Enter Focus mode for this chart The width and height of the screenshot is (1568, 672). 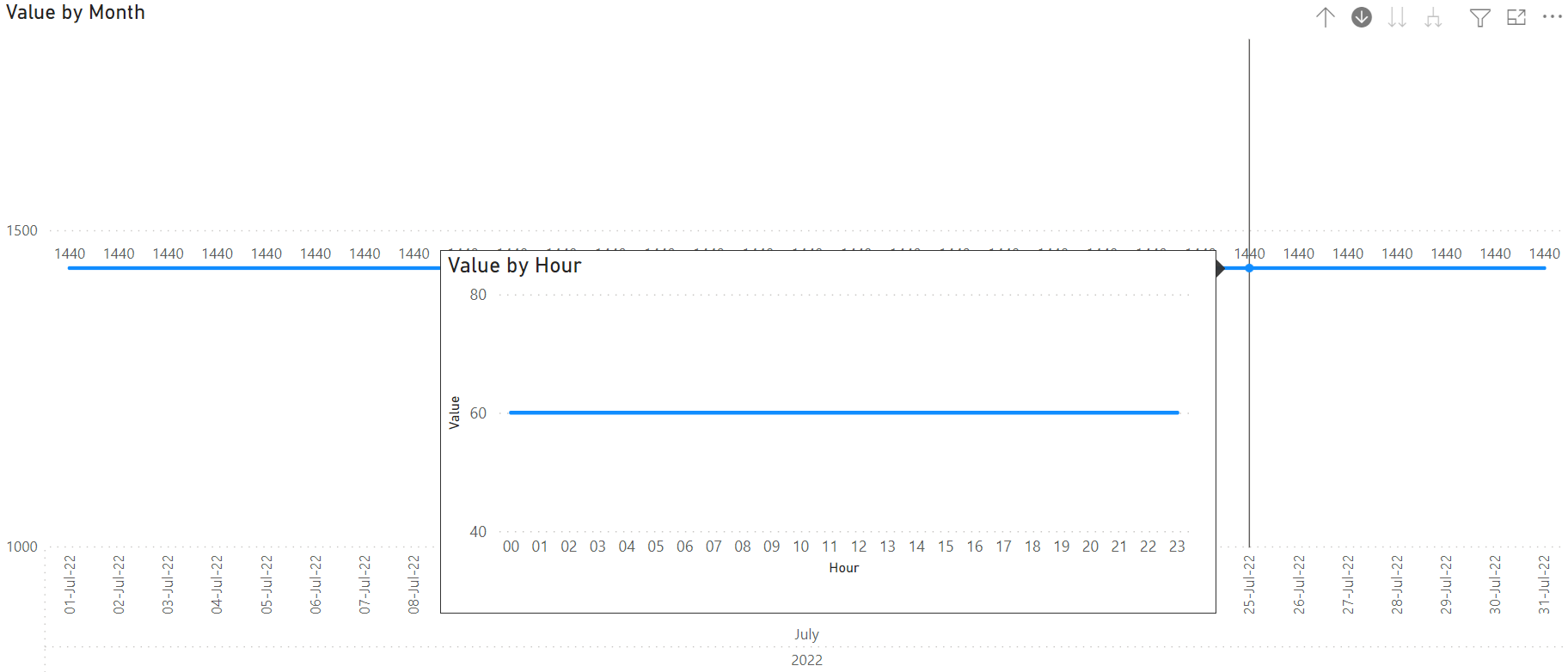coord(1516,17)
